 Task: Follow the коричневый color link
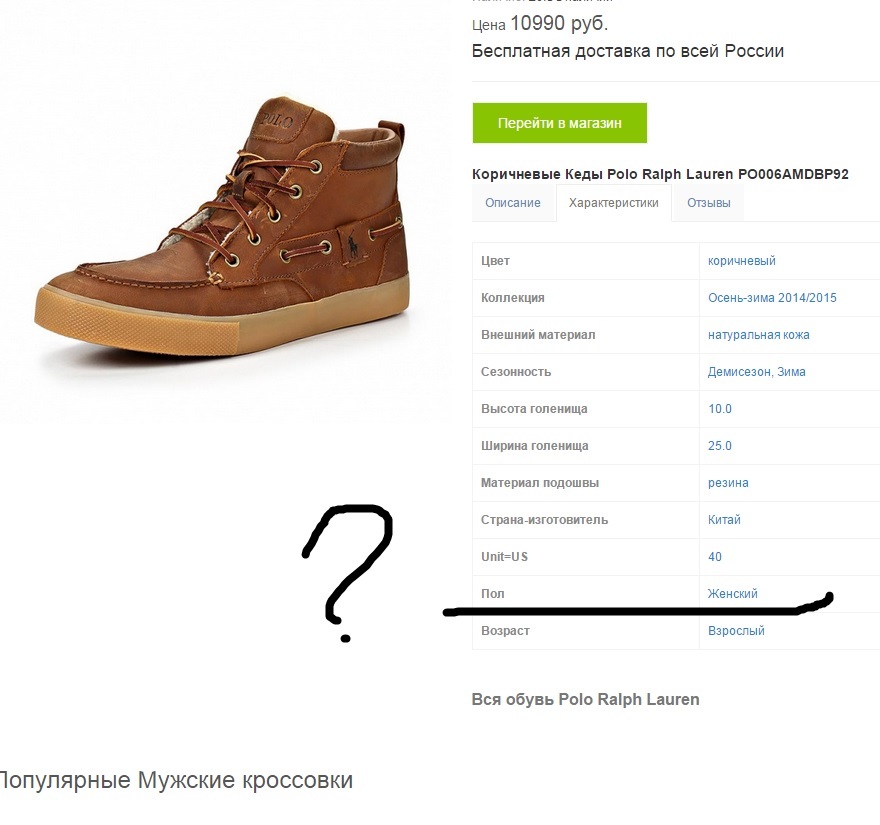click(741, 261)
